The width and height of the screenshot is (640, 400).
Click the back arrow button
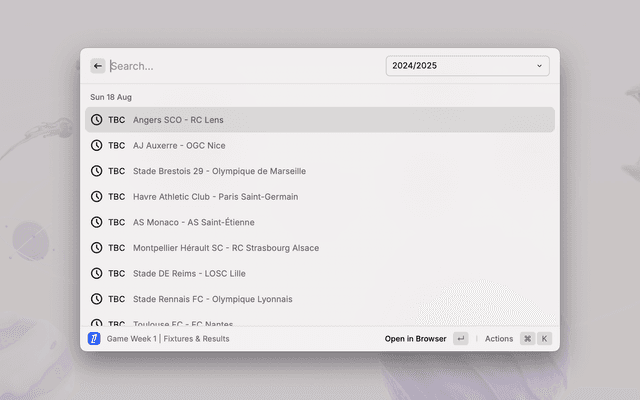[x=98, y=66]
